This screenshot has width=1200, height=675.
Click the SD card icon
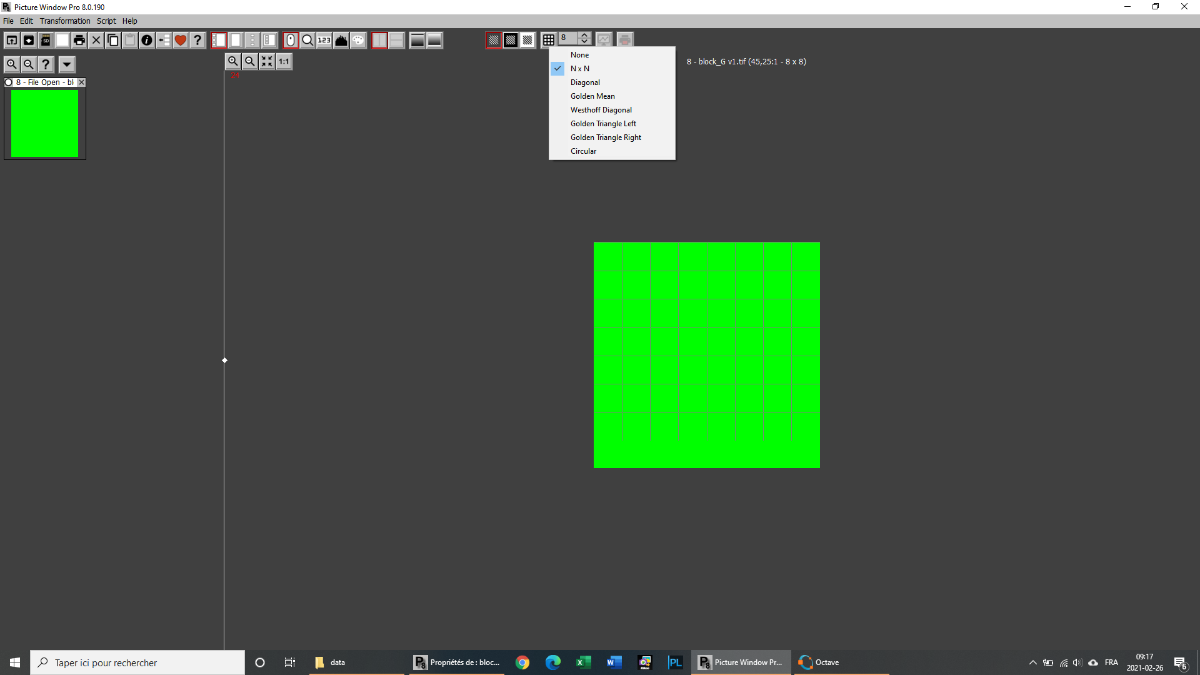tap(45, 40)
